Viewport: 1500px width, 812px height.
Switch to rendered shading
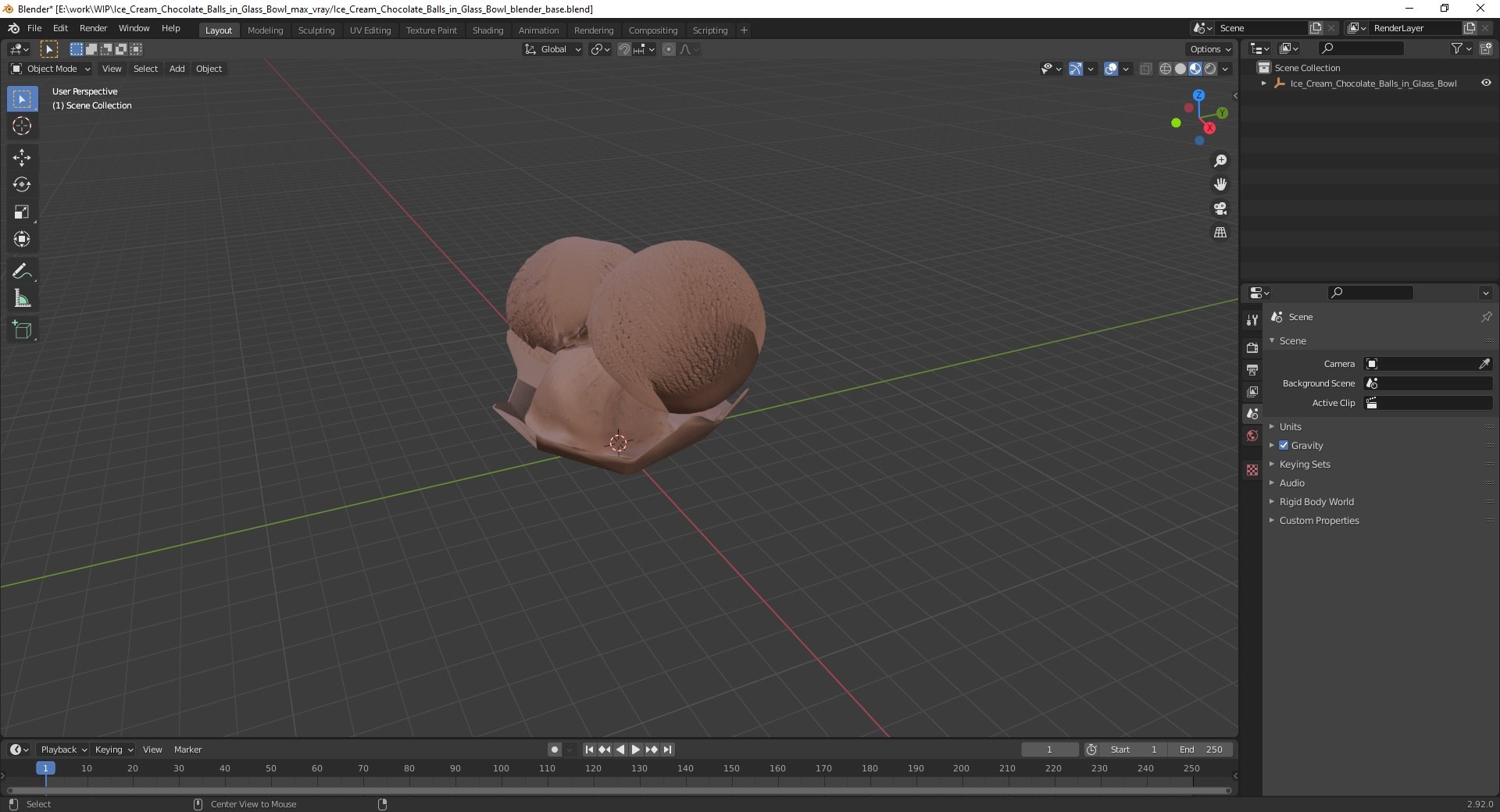[1210, 69]
